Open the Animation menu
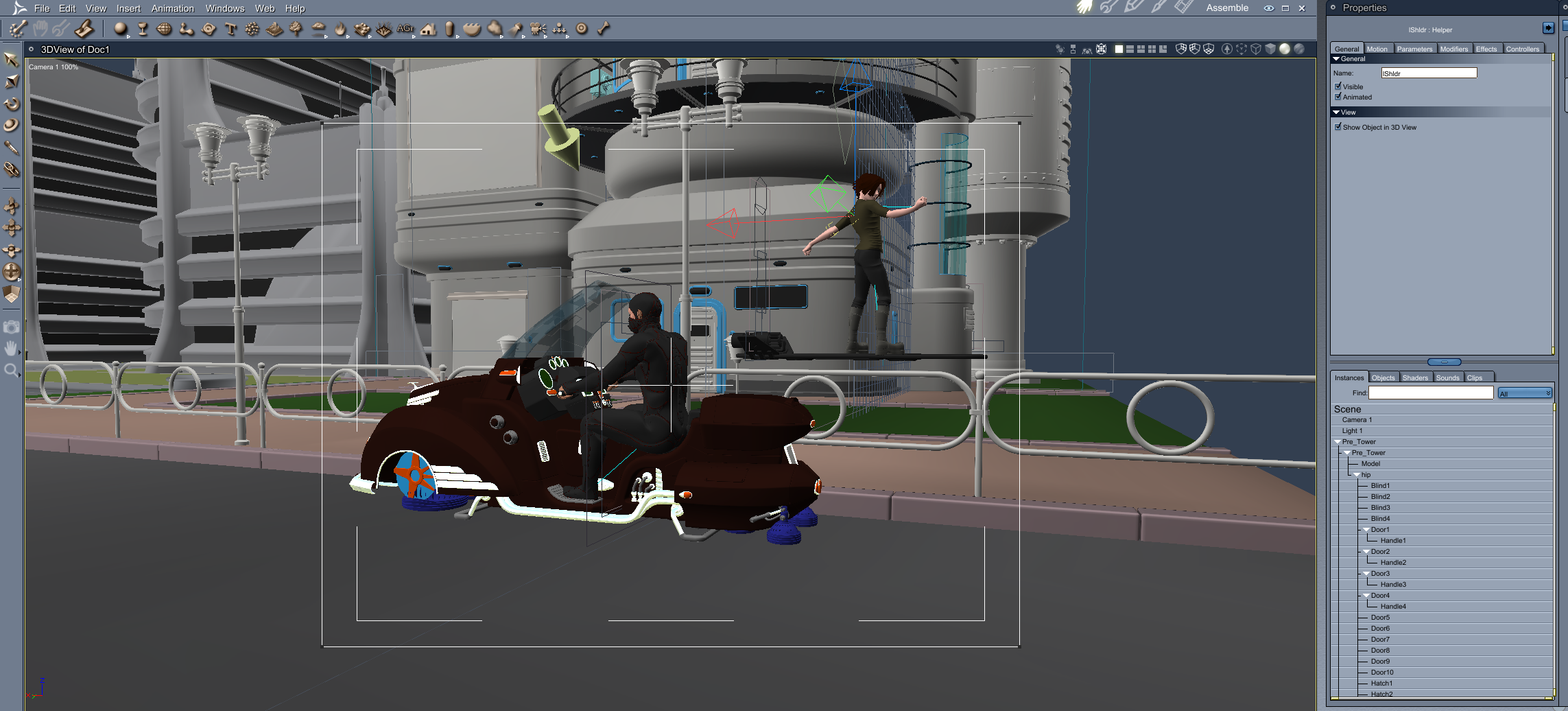 [173, 8]
